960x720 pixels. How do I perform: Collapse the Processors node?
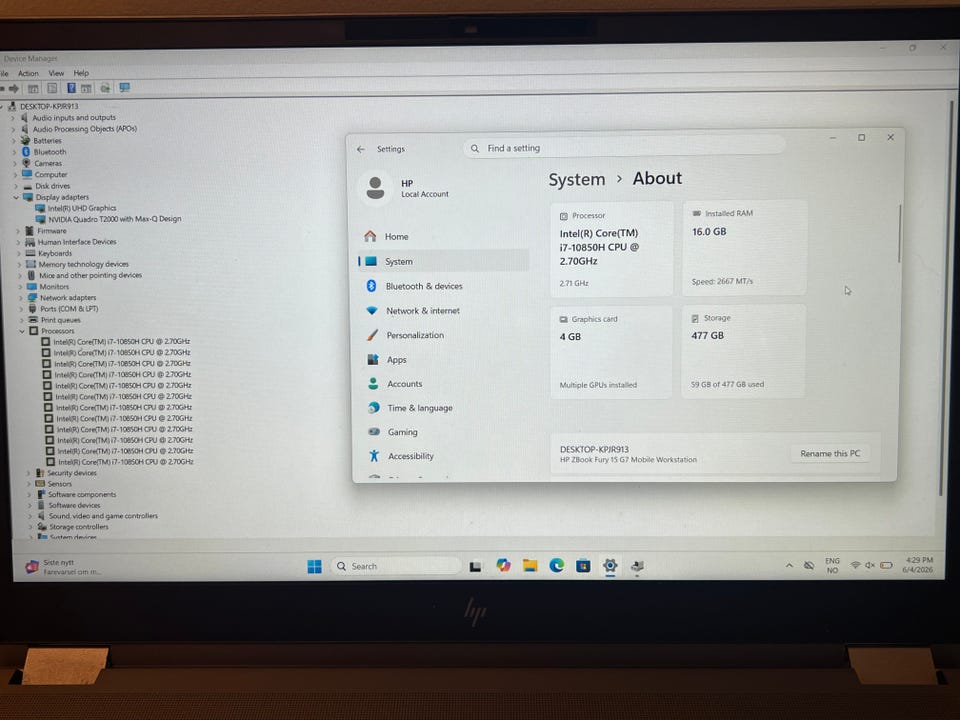pos(22,331)
